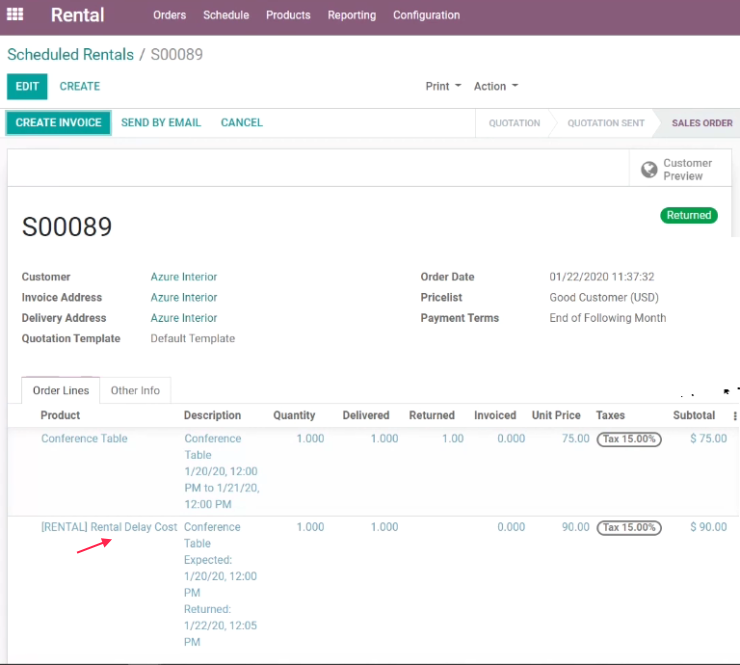Expand the Action dropdown
Screen dimensions: 740x665
496,86
